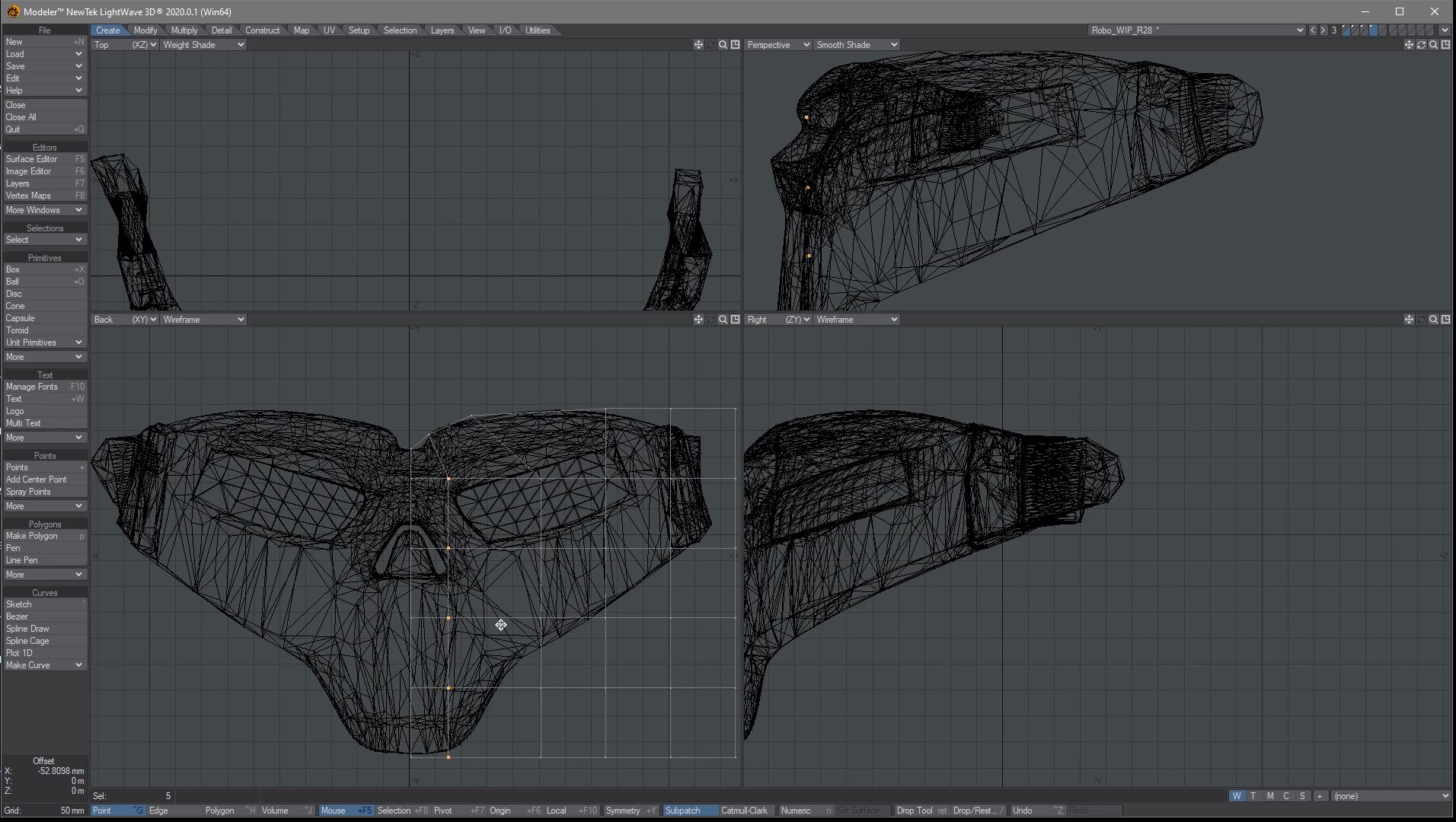Maximize the Perspective viewport
This screenshot has width=1456, height=822.
tap(1445, 45)
